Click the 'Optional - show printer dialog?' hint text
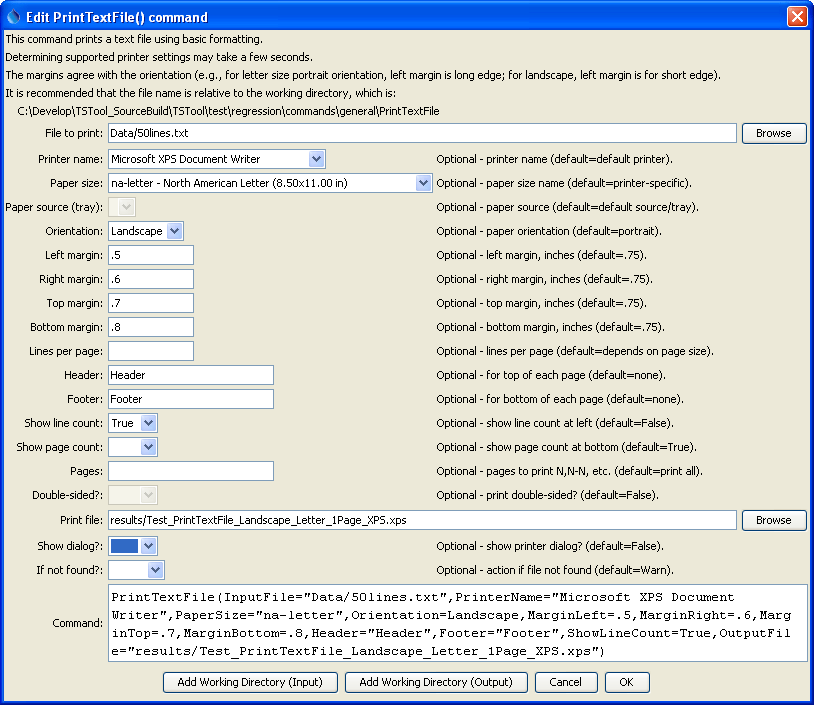 [x=550, y=546]
